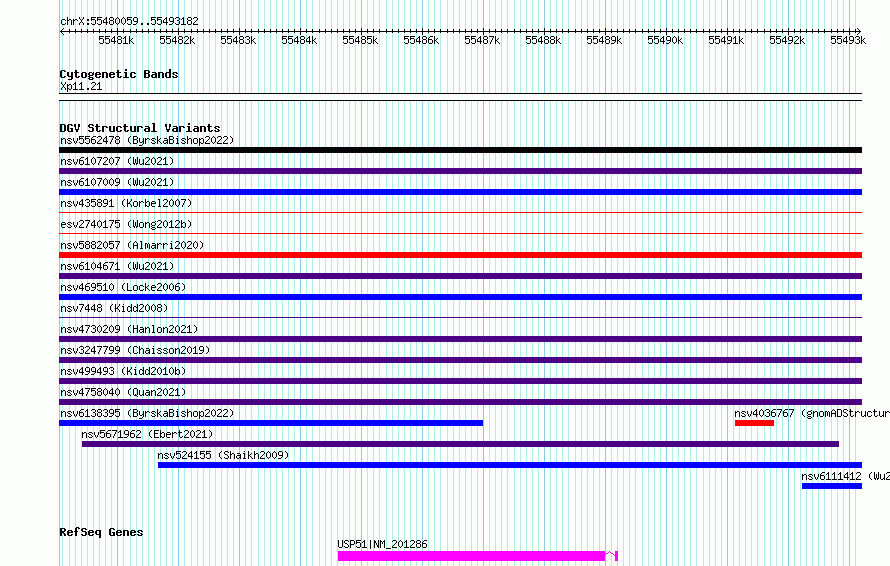Click the blue nsv469510 variant bar
Image resolution: width=890 pixels, height=566 pixels.
[x=460, y=297]
